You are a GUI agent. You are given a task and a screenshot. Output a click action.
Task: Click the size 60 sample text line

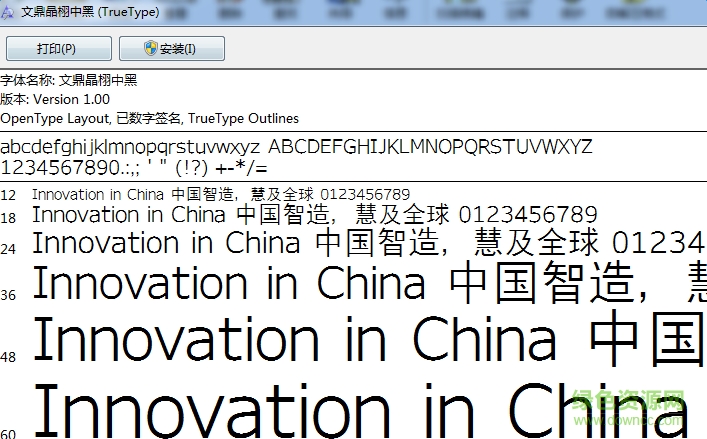(361, 409)
